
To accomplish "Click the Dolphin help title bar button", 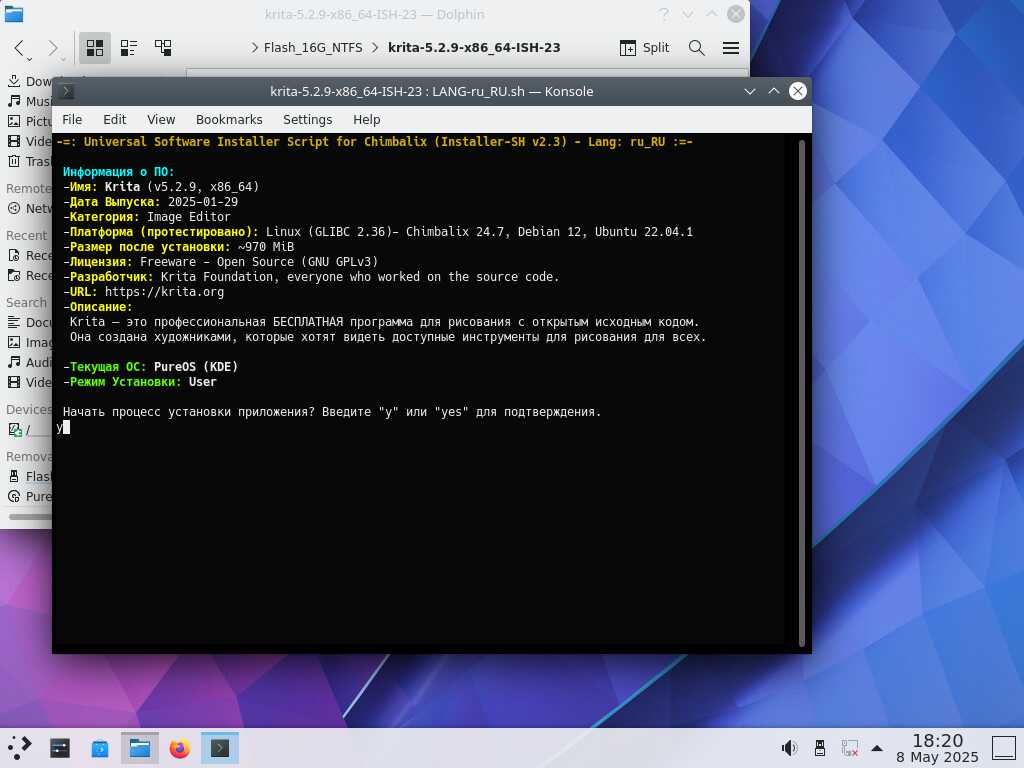I will [664, 14].
